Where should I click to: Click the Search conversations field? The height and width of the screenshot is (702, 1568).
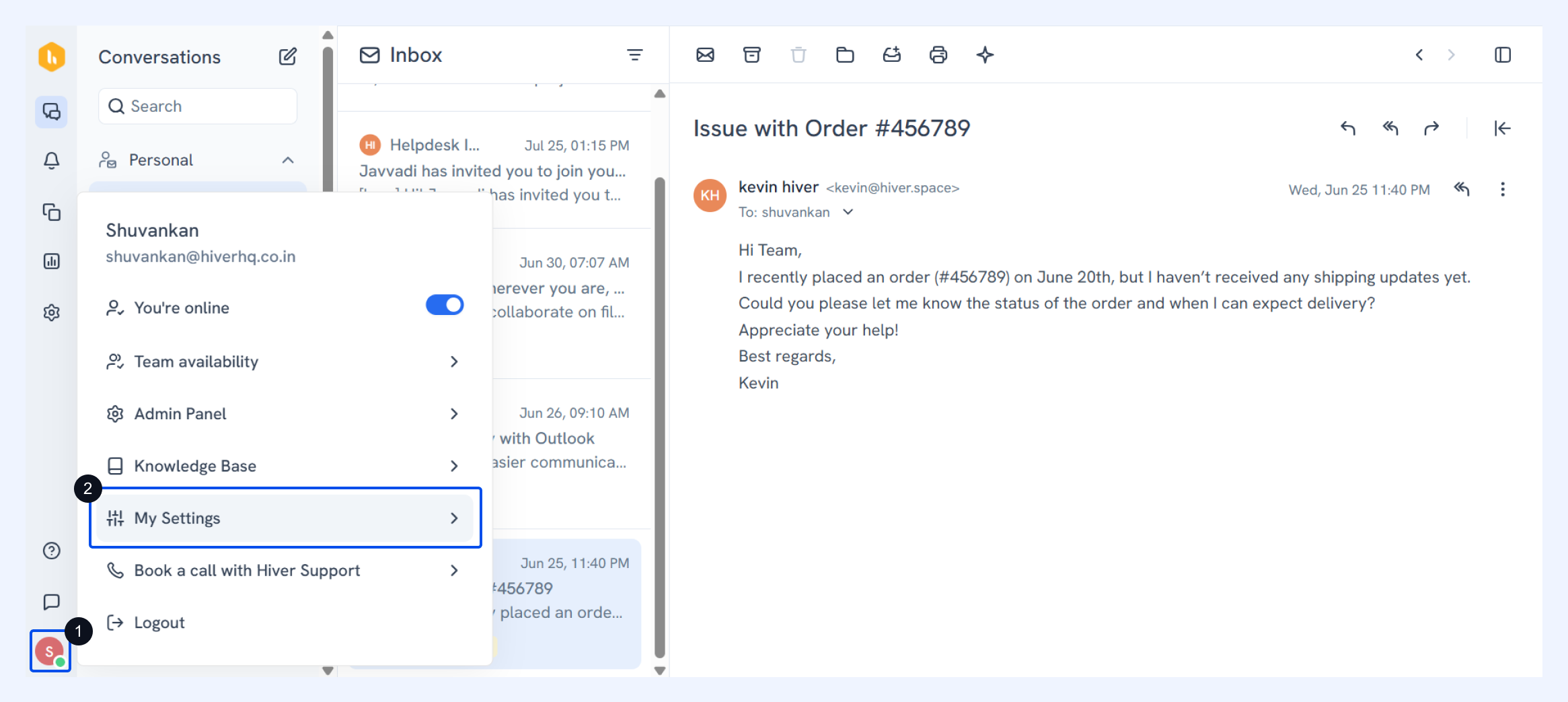[x=198, y=106]
